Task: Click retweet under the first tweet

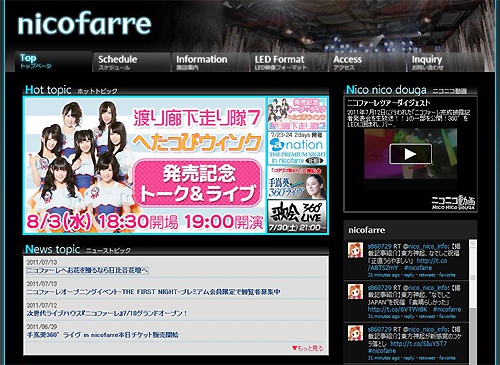Action: click(x=427, y=275)
